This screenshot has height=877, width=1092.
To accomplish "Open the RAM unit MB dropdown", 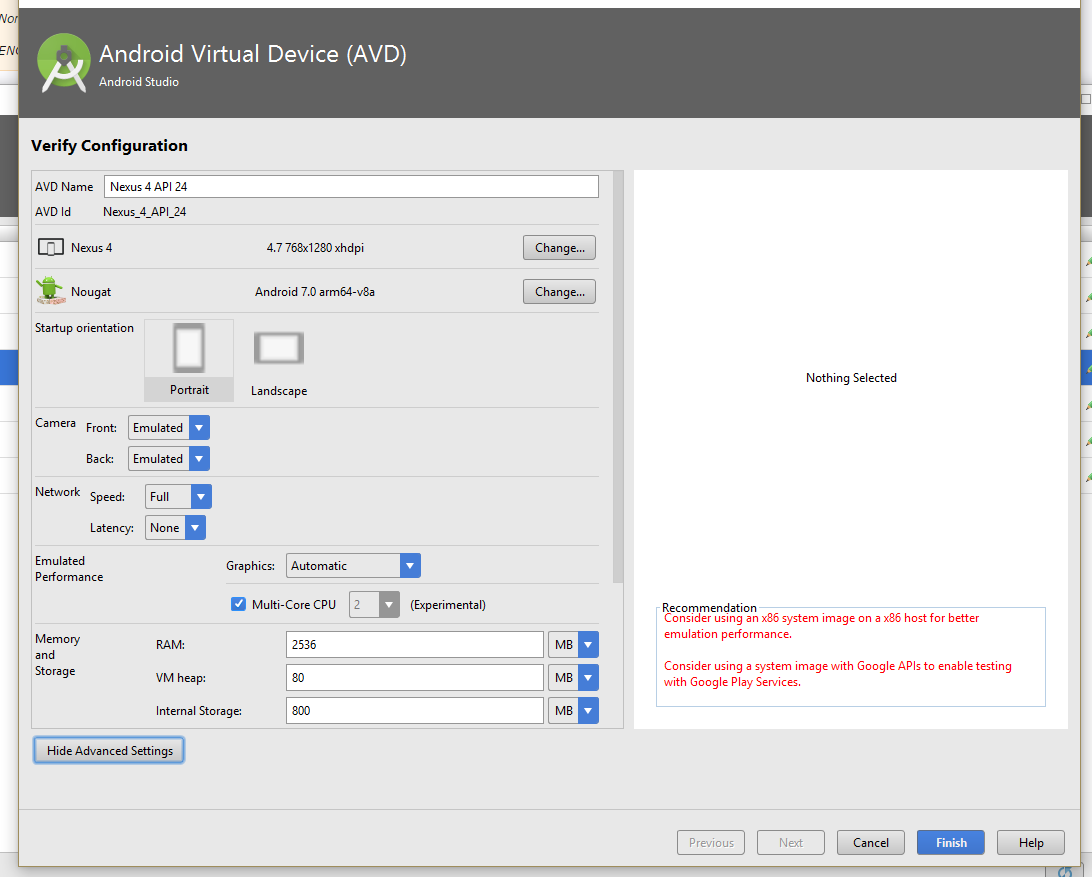I will coord(573,644).
